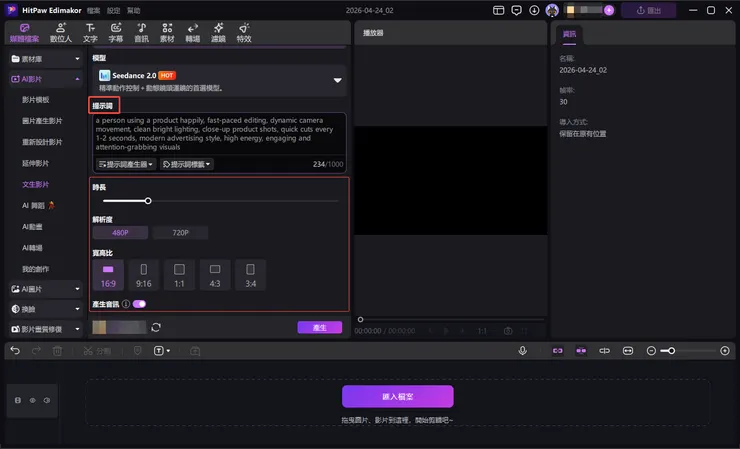Click the user avatar icon
The image size is (740, 449).
tap(552, 10)
